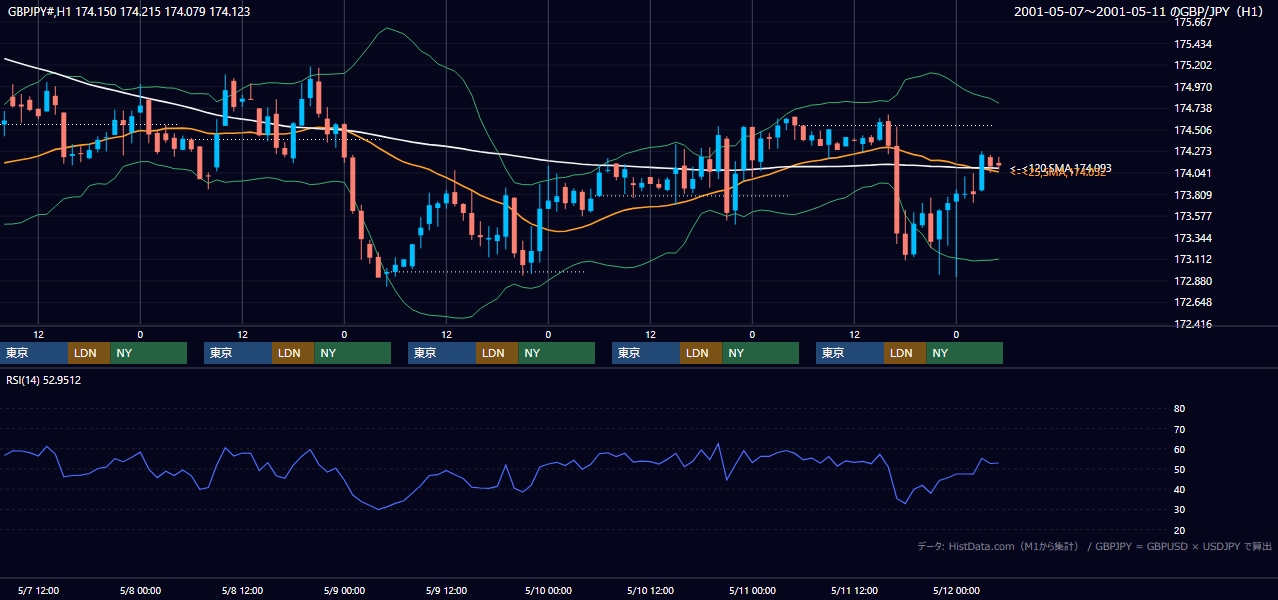Screen dimensions: 1278x600
Task: Select the 174.273 price axis label
Action: click(x=1193, y=151)
